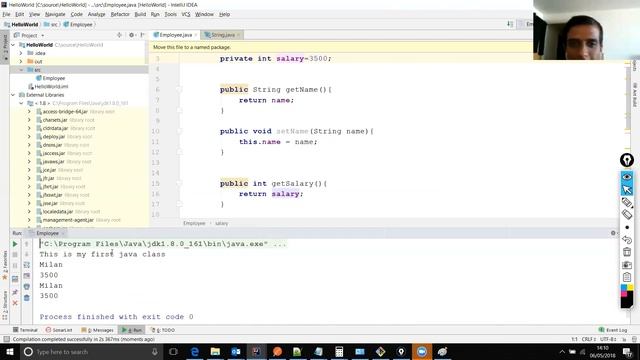Click the CRLF line separator in status bar
640x360 pixels.
(x=589, y=339)
